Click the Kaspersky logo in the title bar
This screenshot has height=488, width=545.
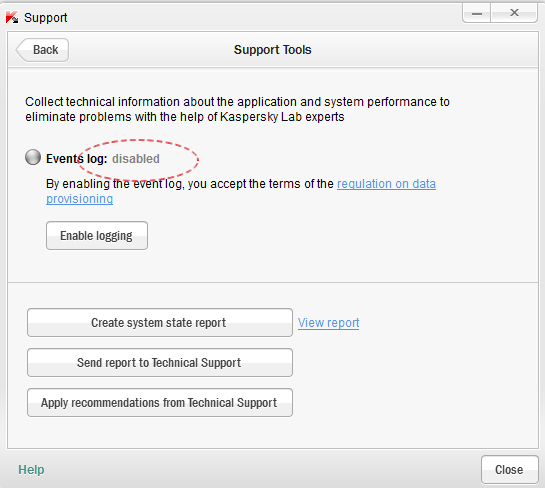point(12,17)
